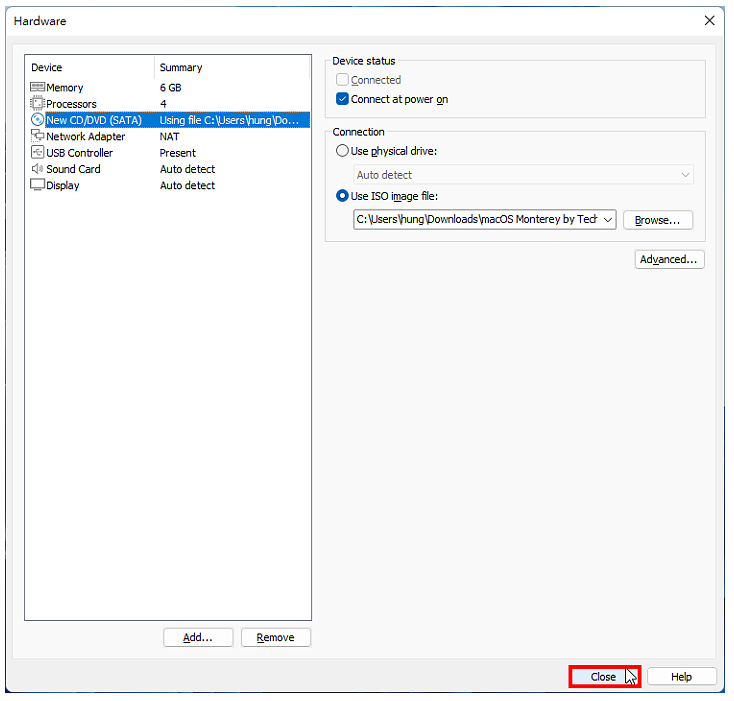Expand the ISO image path dropdown arrow

[609, 220]
